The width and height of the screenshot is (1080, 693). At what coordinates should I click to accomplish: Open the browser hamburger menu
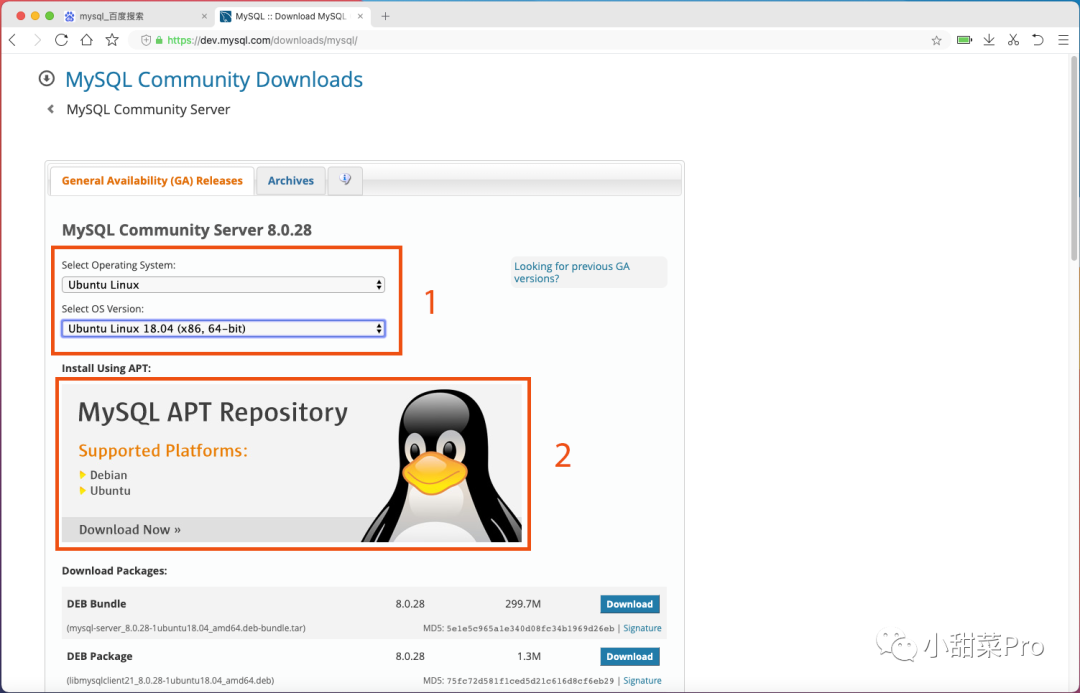[x=1063, y=40]
